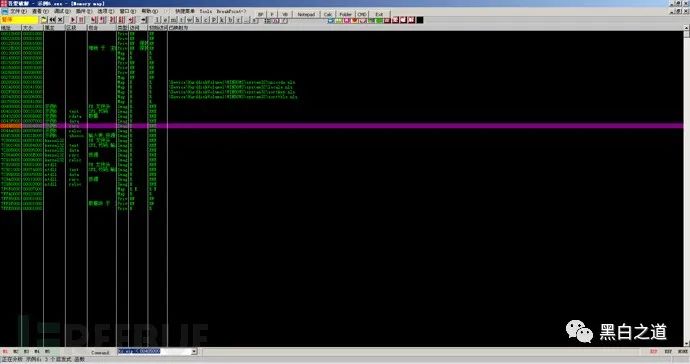Click the Run program play icon
690x364 pixels.
73,20
